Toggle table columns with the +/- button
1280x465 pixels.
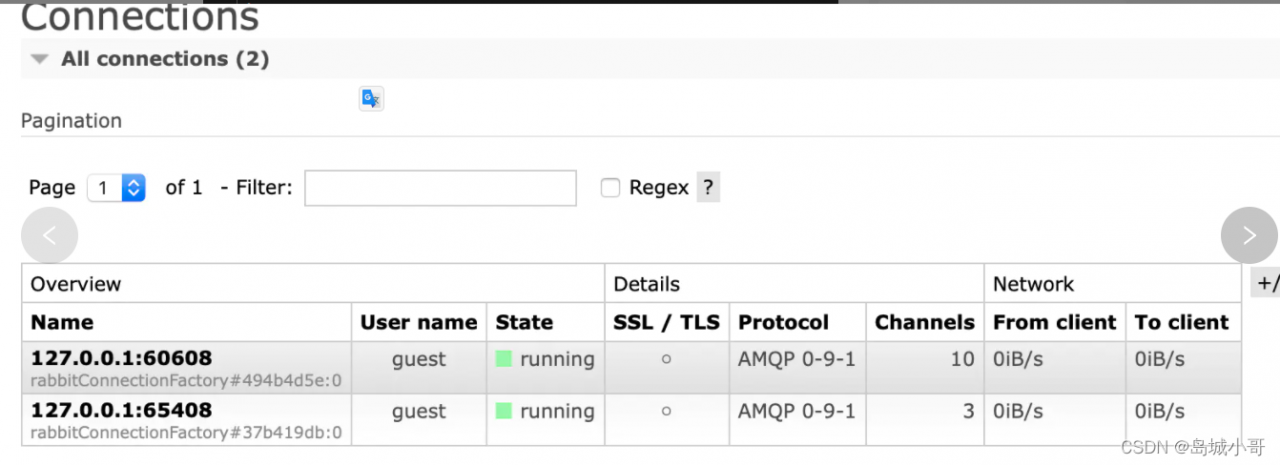1266,284
